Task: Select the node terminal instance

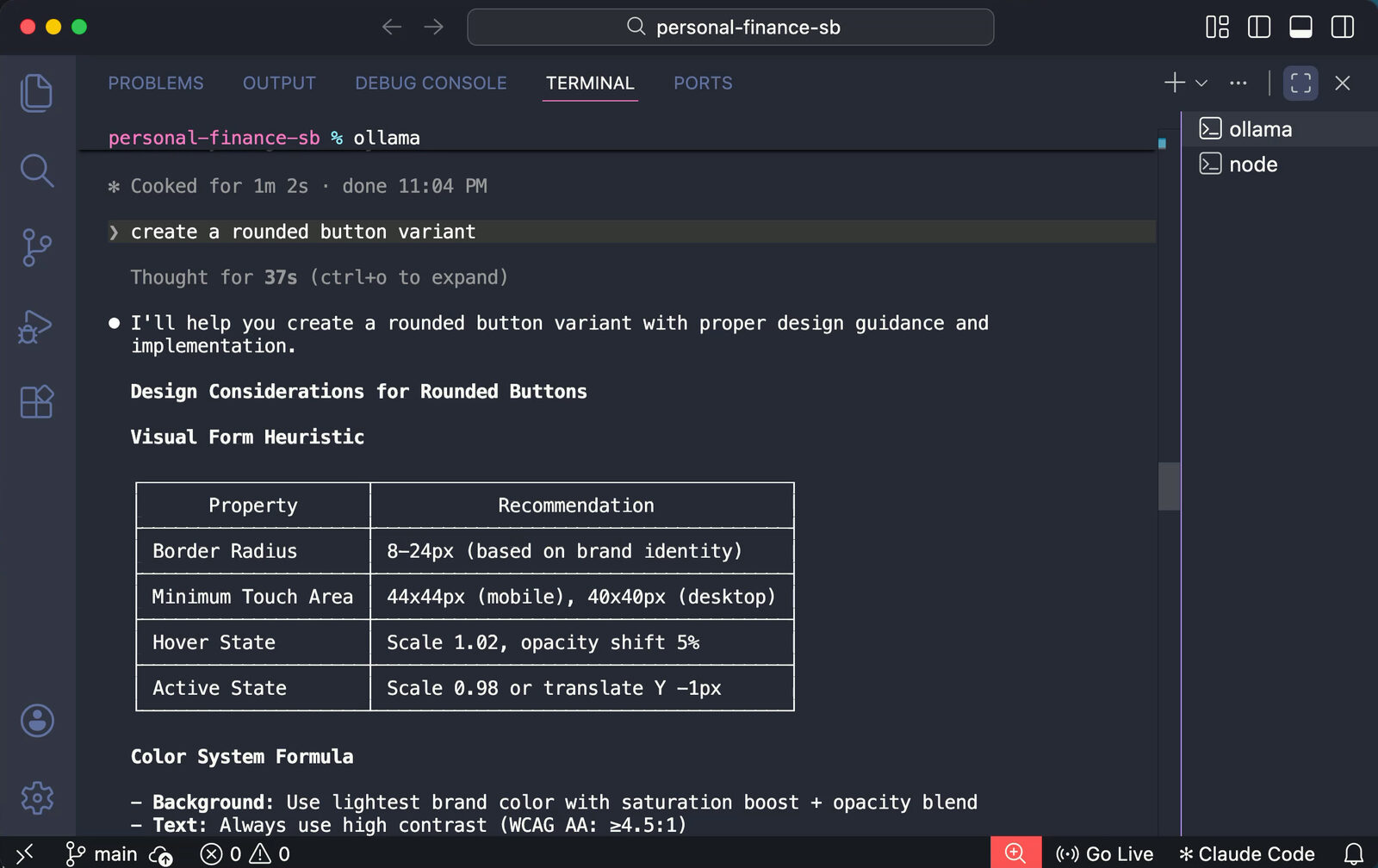Action: (x=1280, y=164)
